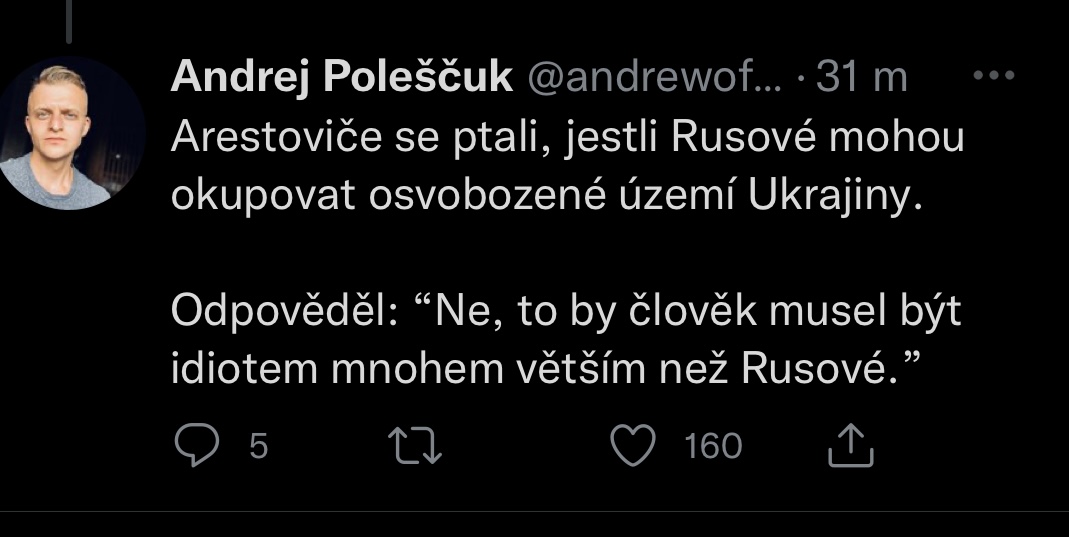Image resolution: width=1069 pixels, height=537 pixels.
Task: Click the quoted line beginning with Odpověděl
Action: pyautogui.click(x=565, y=312)
